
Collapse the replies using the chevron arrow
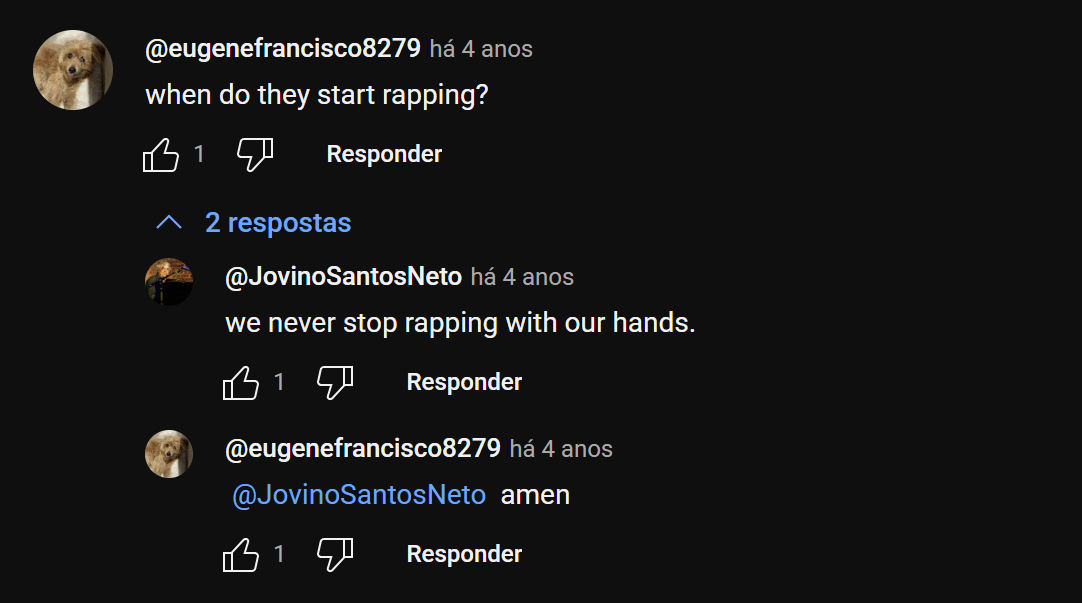click(169, 222)
